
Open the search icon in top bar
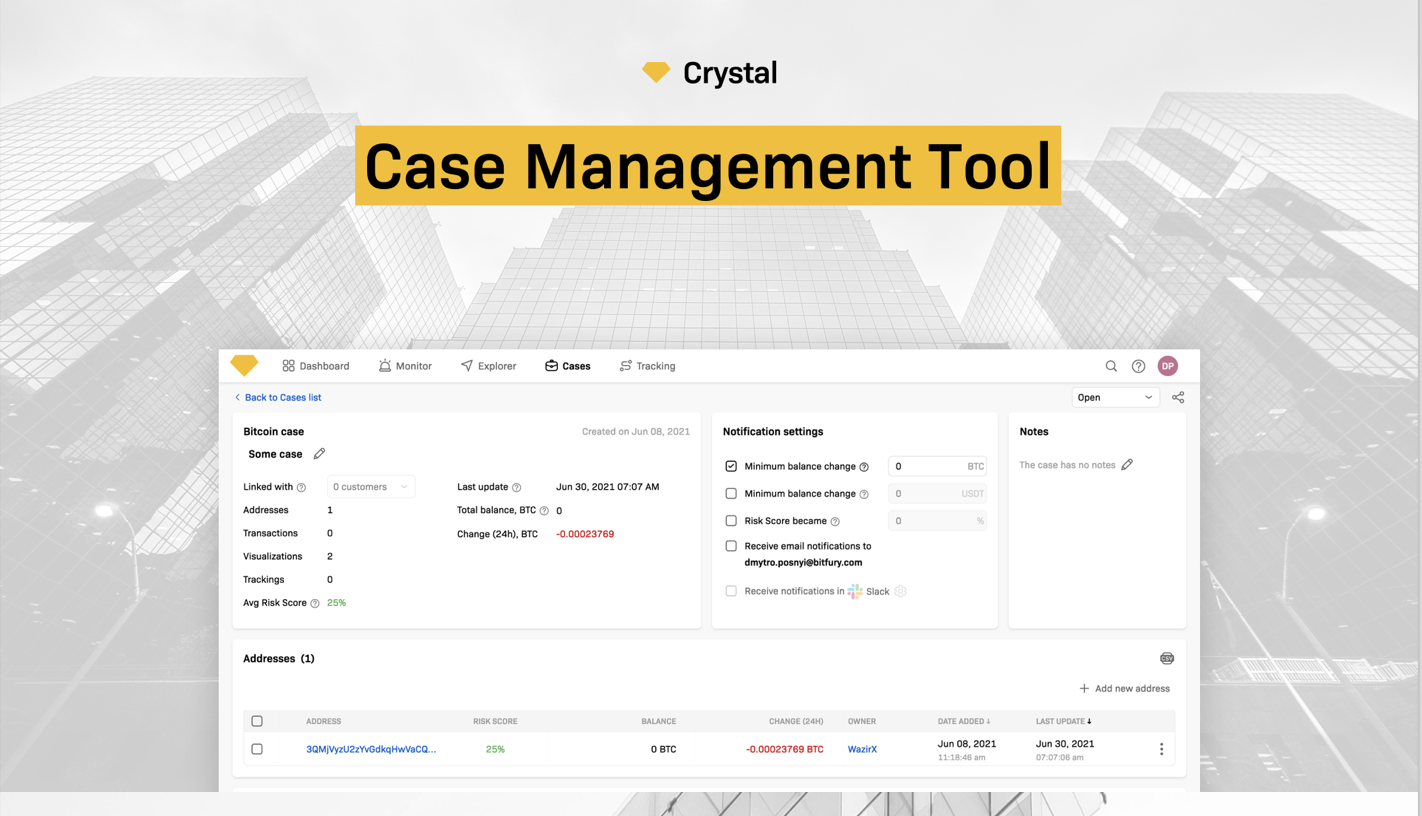tap(1111, 365)
